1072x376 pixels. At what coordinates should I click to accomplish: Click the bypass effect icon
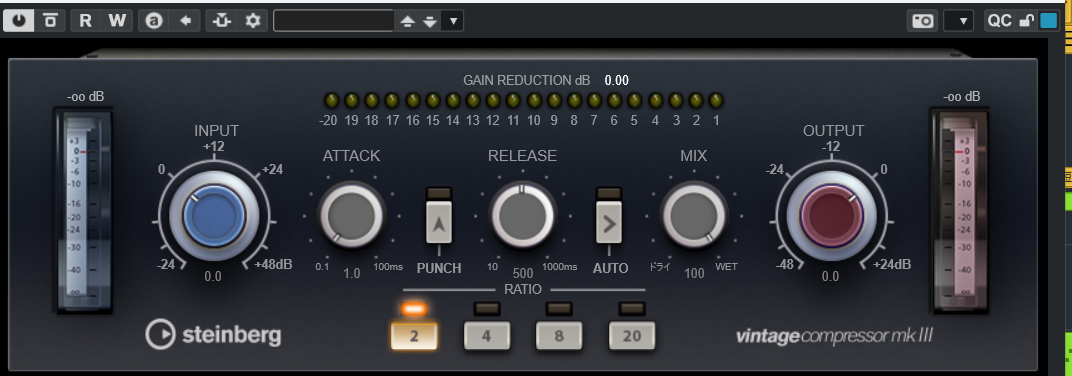point(50,21)
